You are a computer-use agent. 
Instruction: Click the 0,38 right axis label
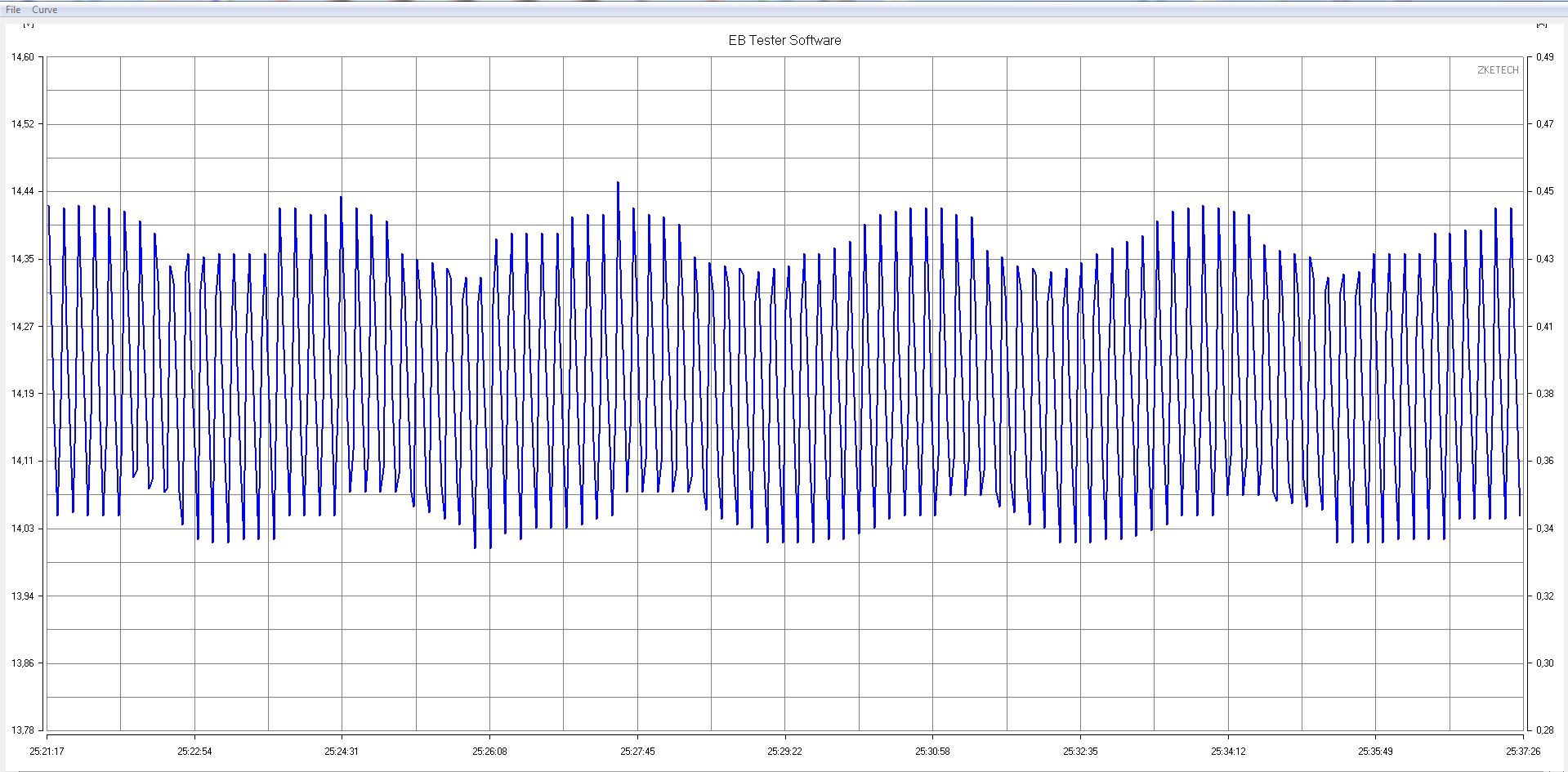point(1544,394)
